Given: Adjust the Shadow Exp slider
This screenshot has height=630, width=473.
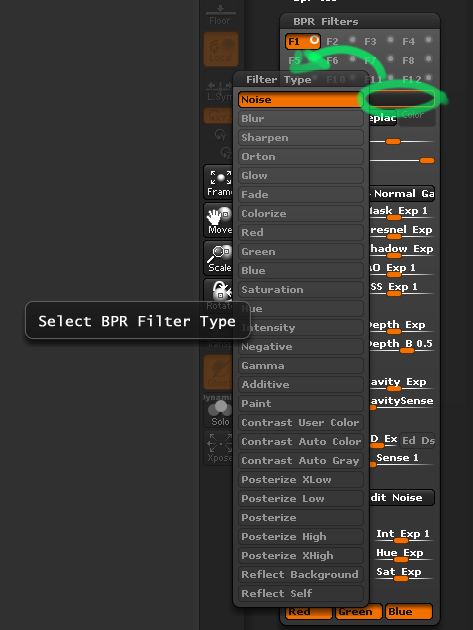Looking at the screenshot, I should pos(401,250).
